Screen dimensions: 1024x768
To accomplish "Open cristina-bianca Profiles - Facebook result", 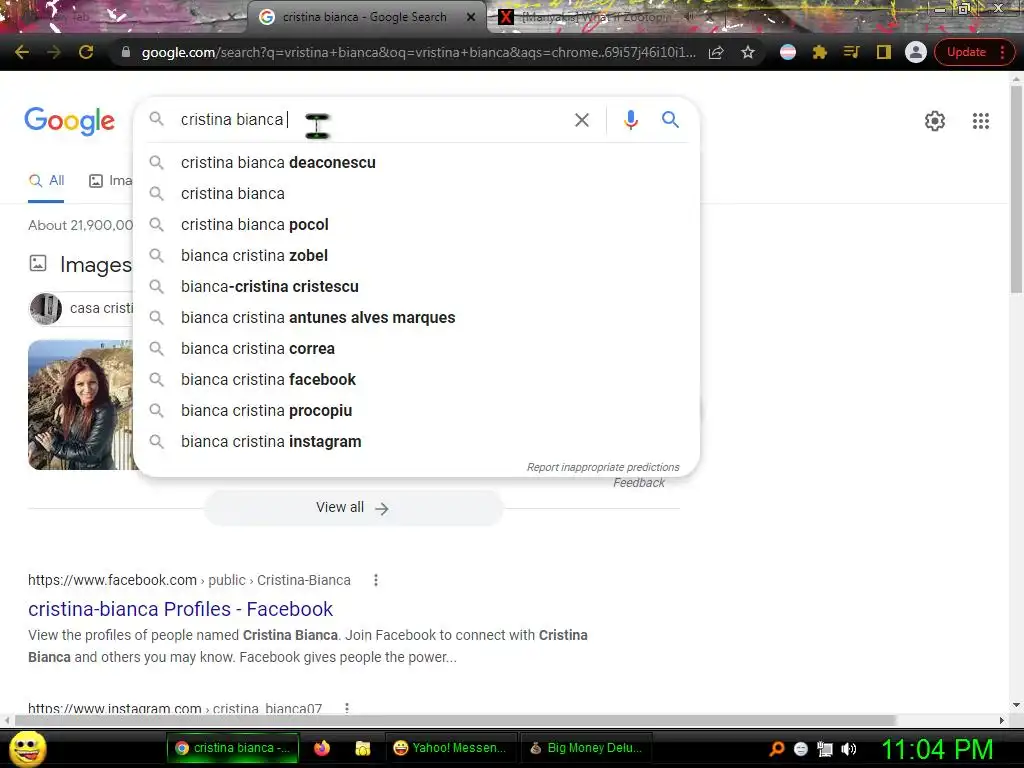I will coord(180,609).
